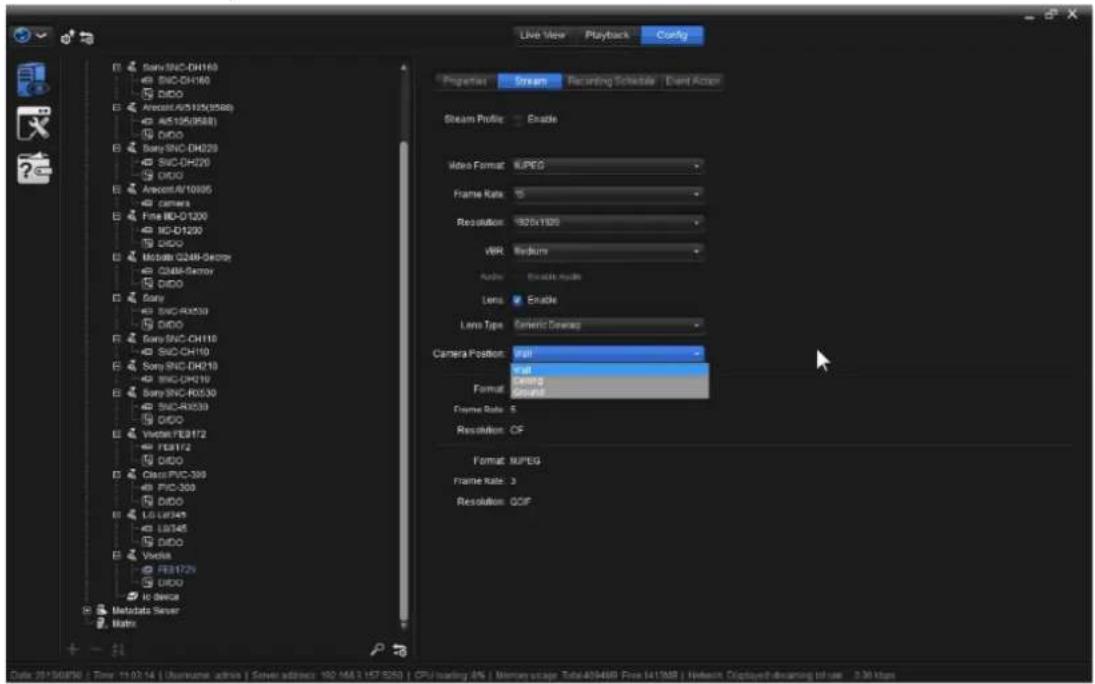The width and height of the screenshot is (1095, 684).
Task: Select the highlighted FE8172V channel
Action: 177,569
